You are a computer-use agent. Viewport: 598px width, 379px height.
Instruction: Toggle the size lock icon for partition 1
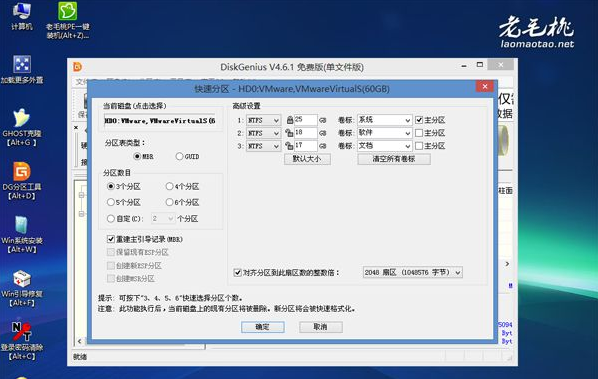pos(289,120)
